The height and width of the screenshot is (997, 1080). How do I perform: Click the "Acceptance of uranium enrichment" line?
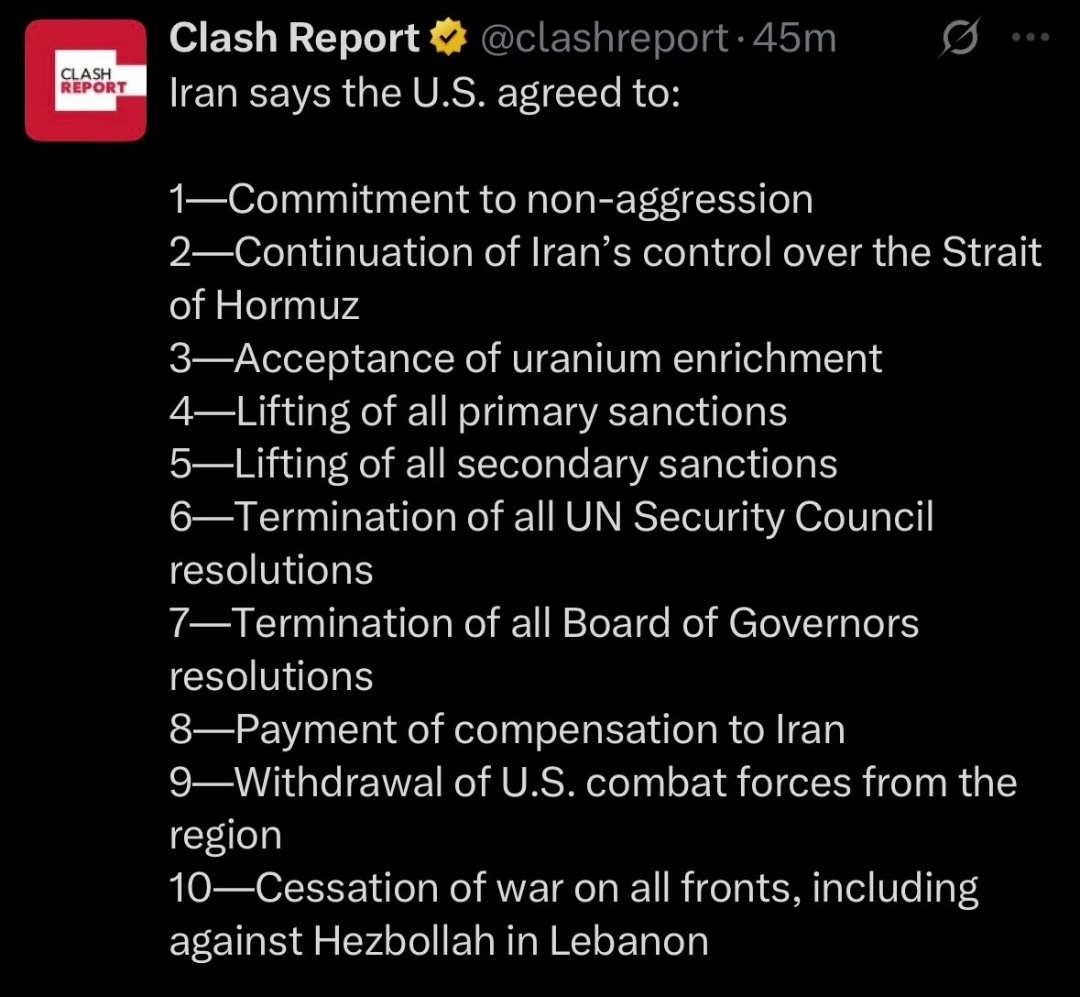[x=525, y=358]
